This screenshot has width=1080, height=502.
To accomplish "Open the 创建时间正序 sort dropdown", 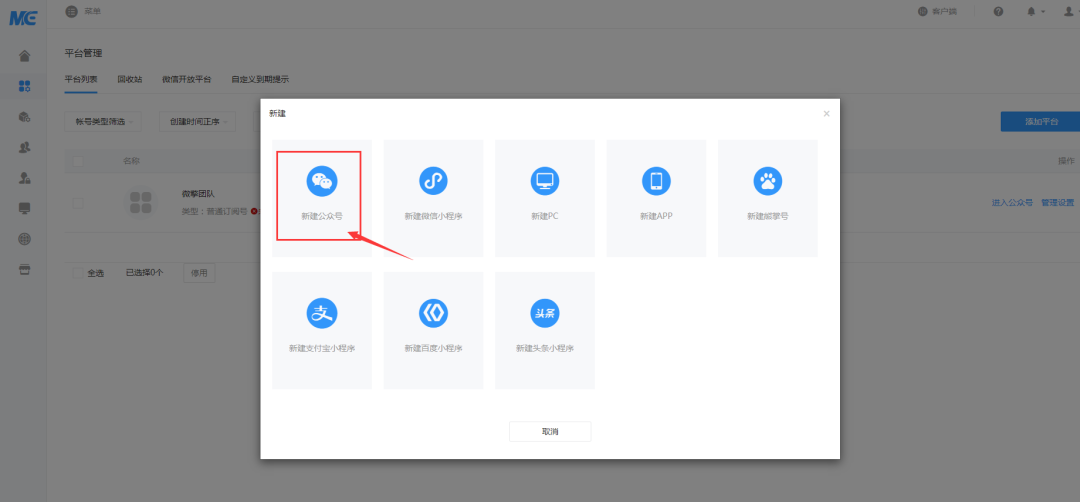I will [196, 122].
